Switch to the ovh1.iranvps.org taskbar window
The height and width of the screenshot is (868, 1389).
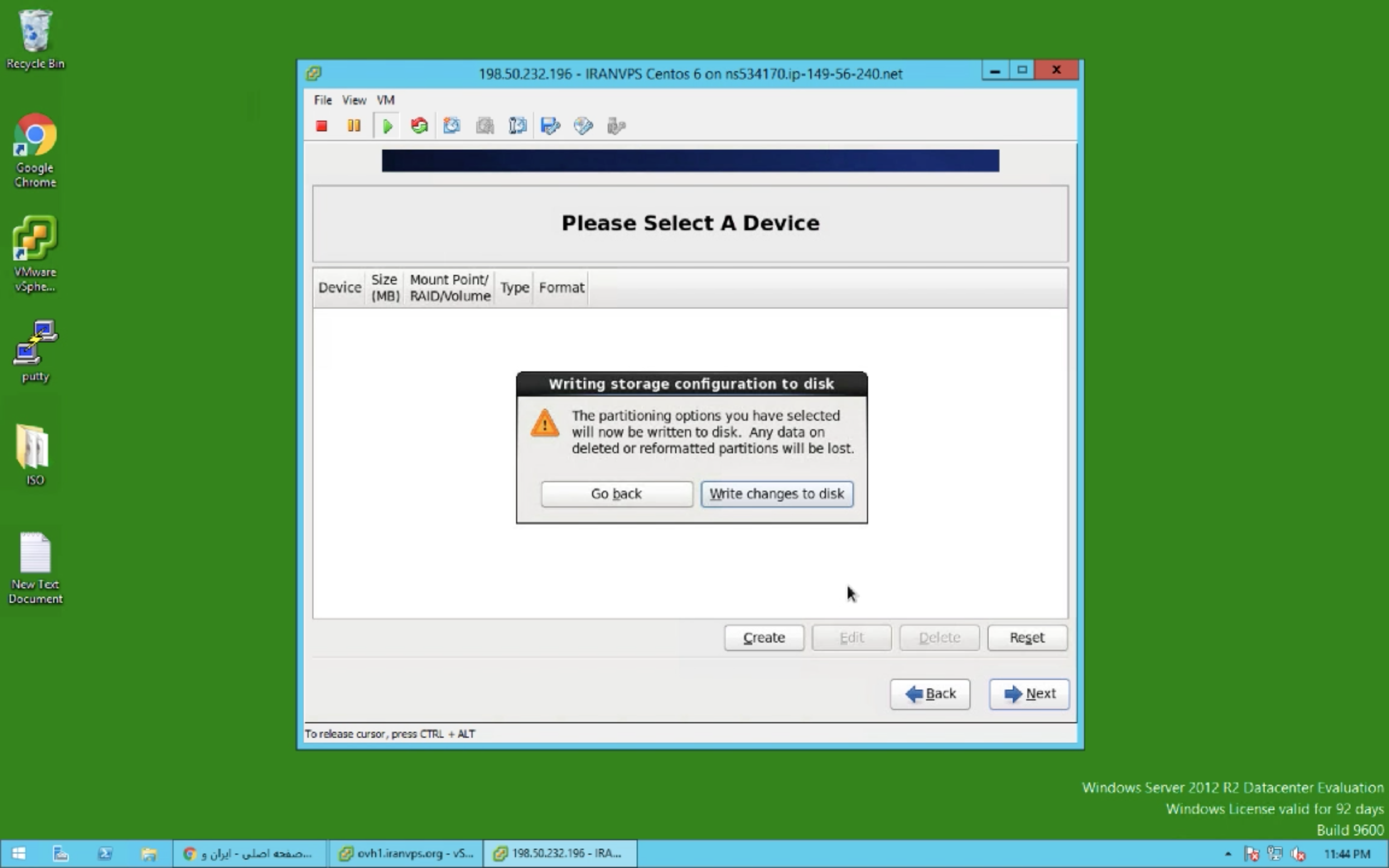[407, 854]
